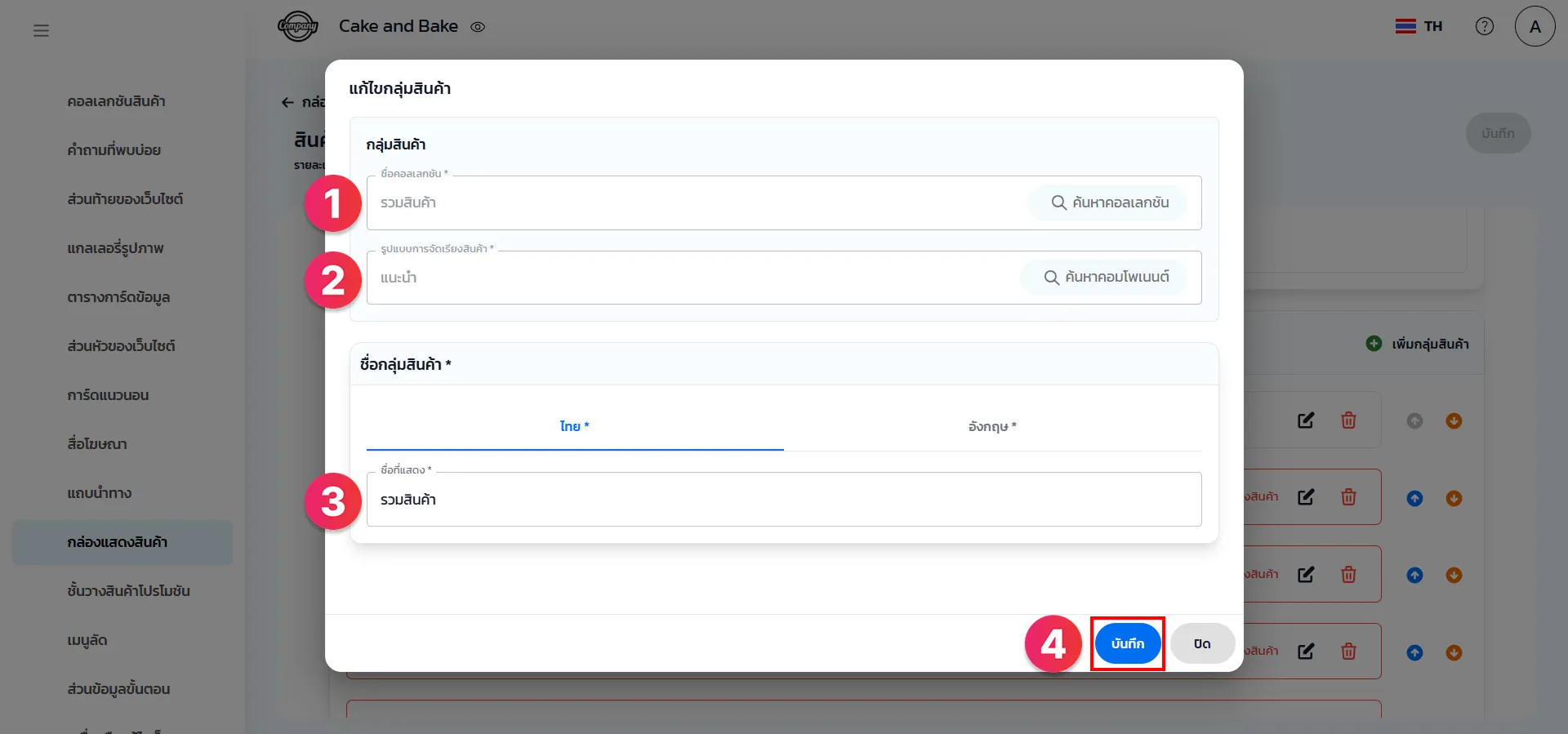Screen dimensions: 1568x734
Task: Open the user avatar A menu
Action: pos(1535,26)
